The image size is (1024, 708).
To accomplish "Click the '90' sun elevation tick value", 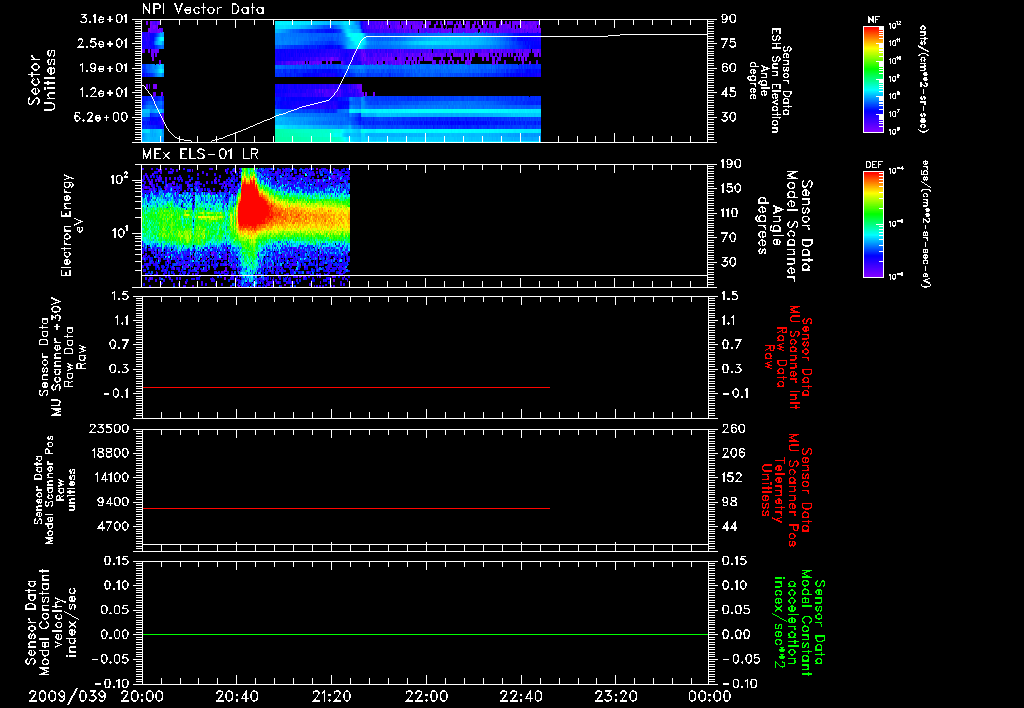I will tap(729, 18).
